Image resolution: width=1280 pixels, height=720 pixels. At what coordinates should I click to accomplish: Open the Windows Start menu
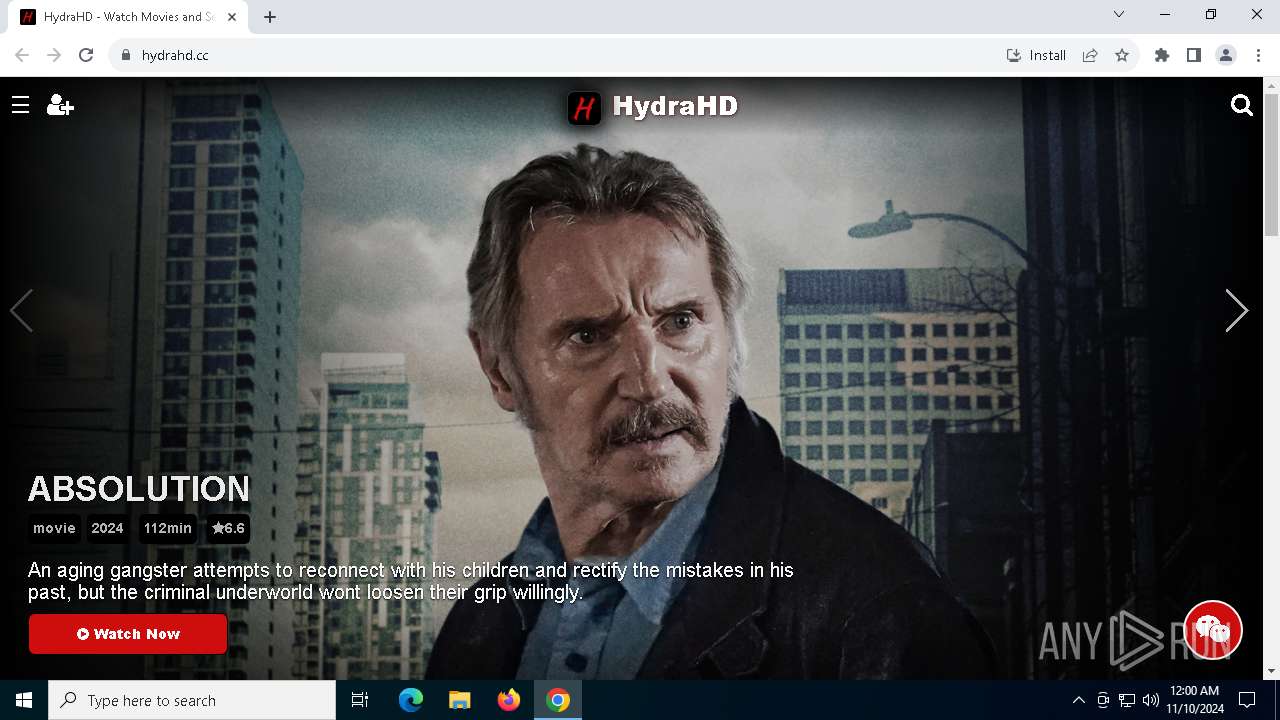pos(24,700)
